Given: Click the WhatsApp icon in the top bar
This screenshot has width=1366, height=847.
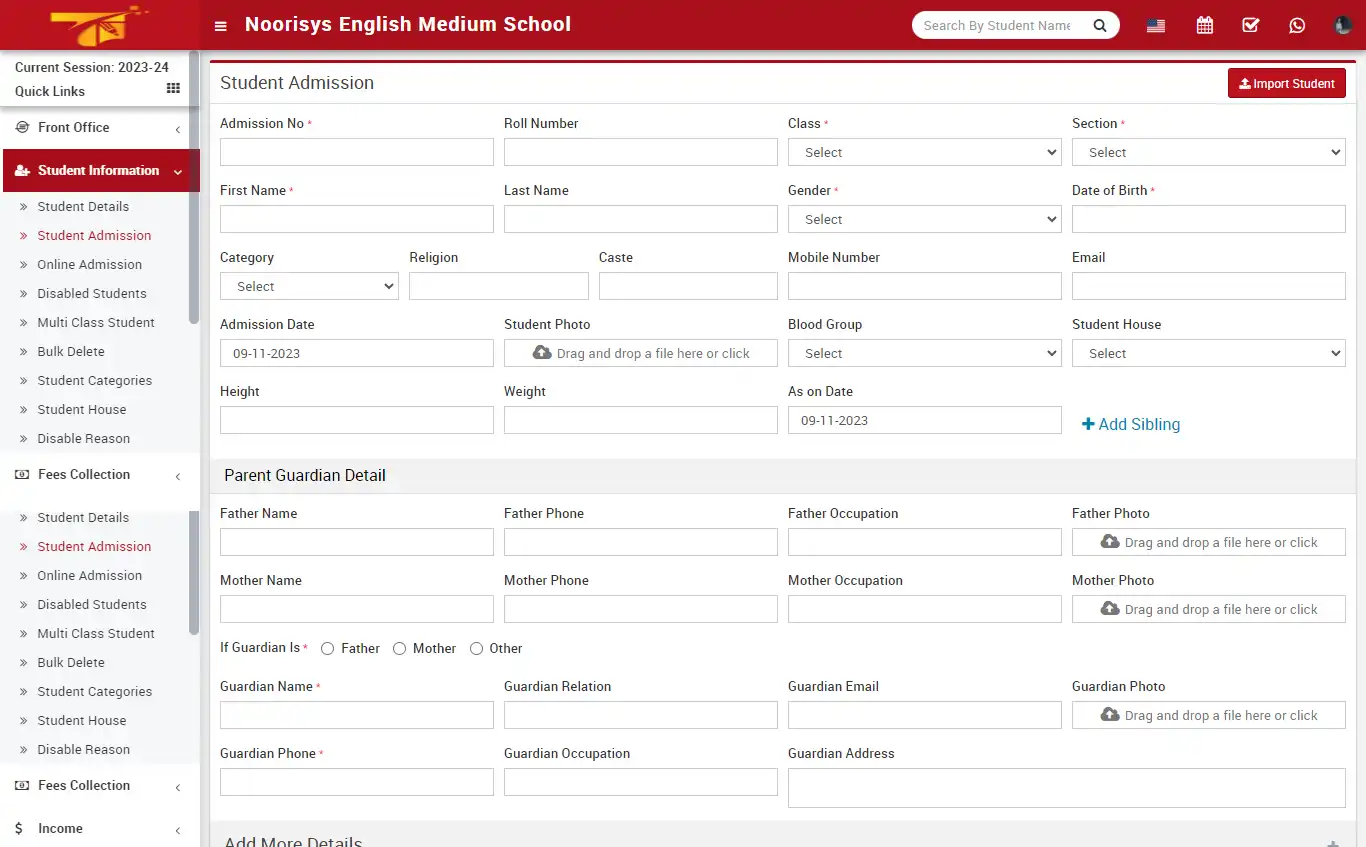Looking at the screenshot, I should 1297,25.
